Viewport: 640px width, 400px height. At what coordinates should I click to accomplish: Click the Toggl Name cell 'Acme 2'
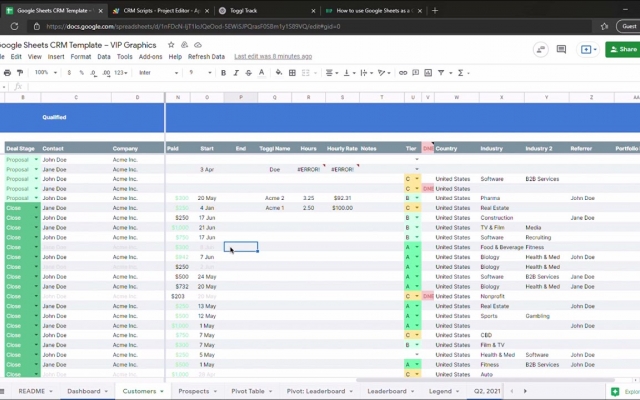[x=274, y=198]
